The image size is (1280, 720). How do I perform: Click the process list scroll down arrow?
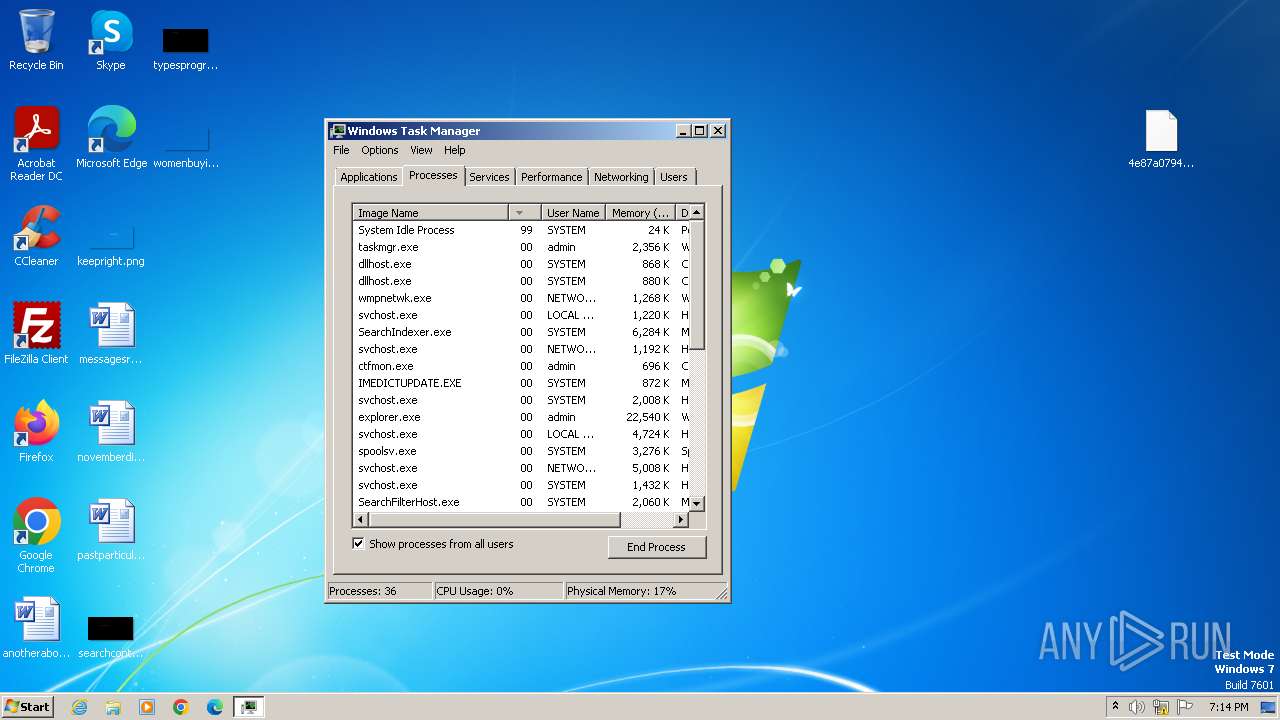coord(697,504)
